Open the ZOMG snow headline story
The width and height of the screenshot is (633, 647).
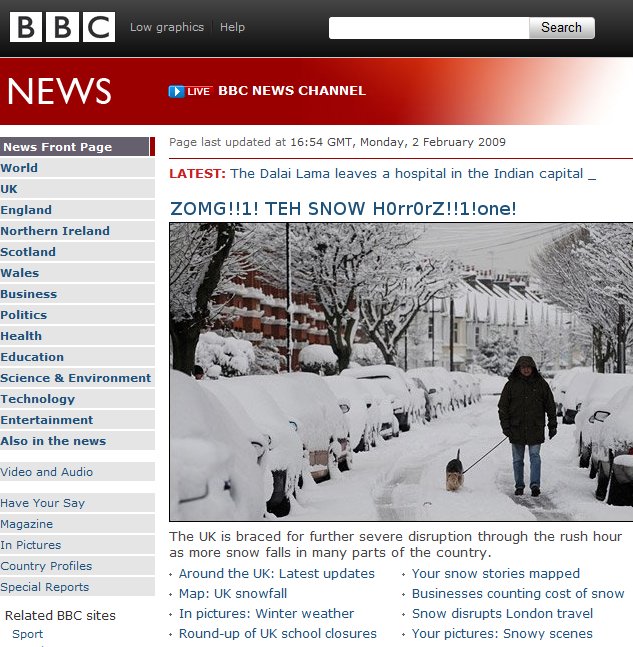pyautogui.click(x=343, y=208)
